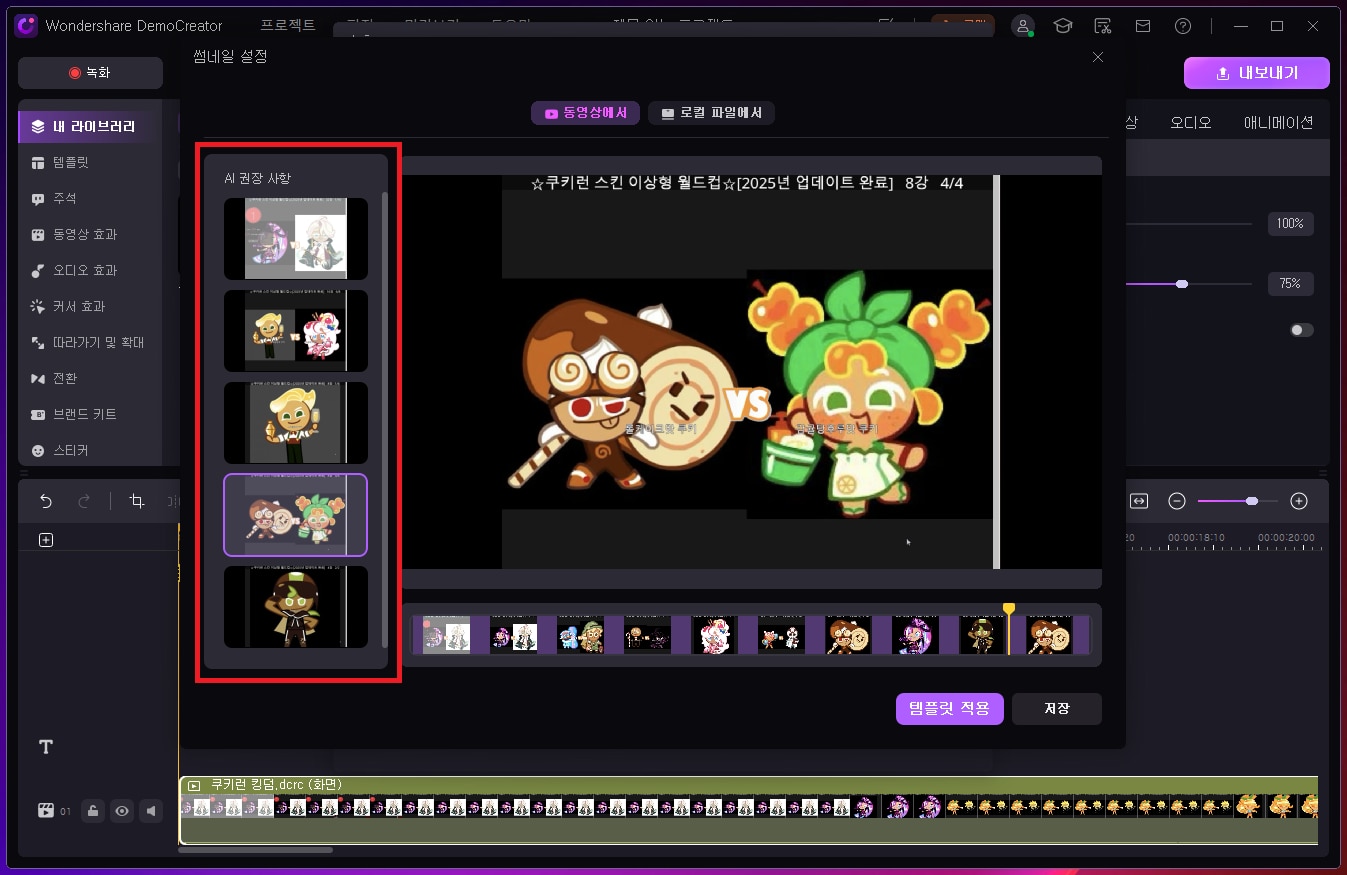Click the redo arrow icon
Image resolution: width=1347 pixels, height=875 pixels.
84,501
